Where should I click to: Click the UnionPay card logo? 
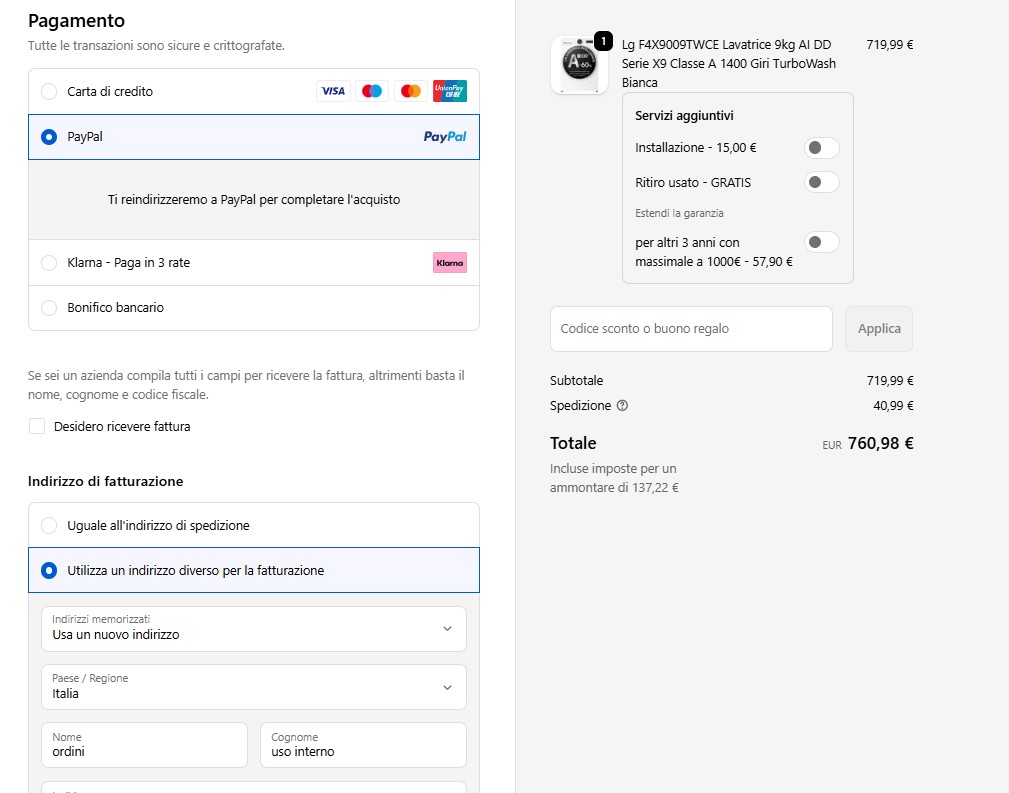point(450,91)
